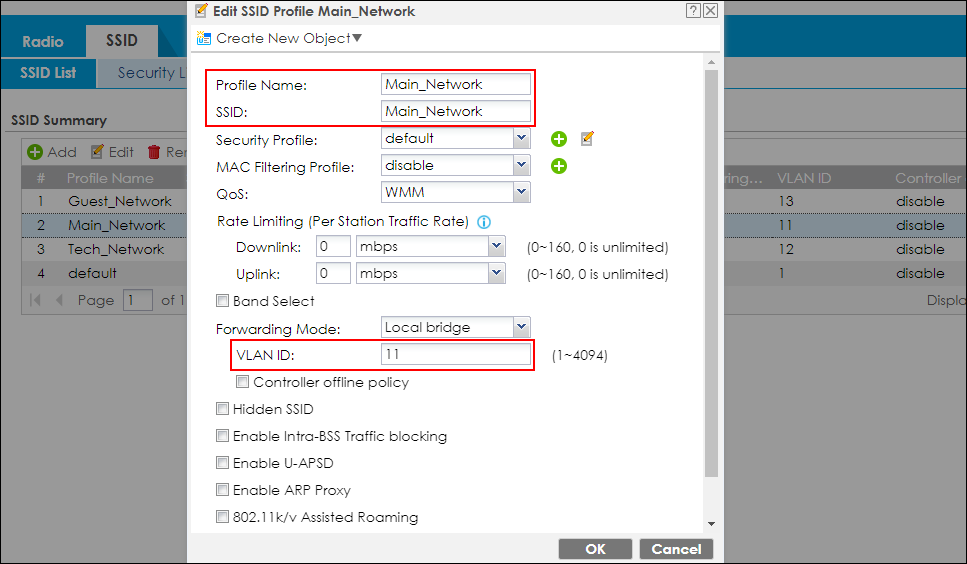
Task: Open the MAC Filtering Profile dropdown
Action: [x=521, y=165]
